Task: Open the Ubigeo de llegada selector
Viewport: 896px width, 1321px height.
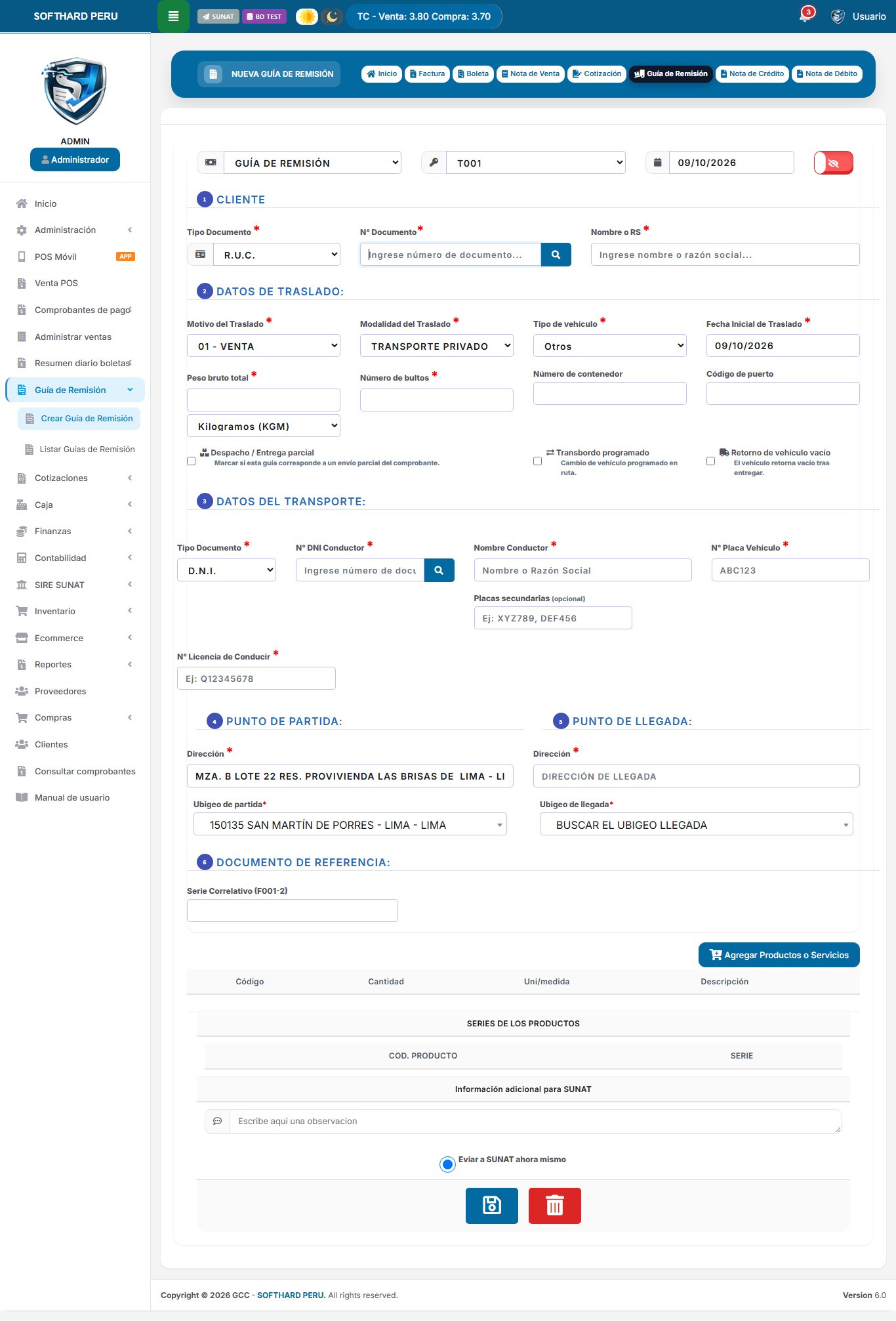Action: coord(697,825)
